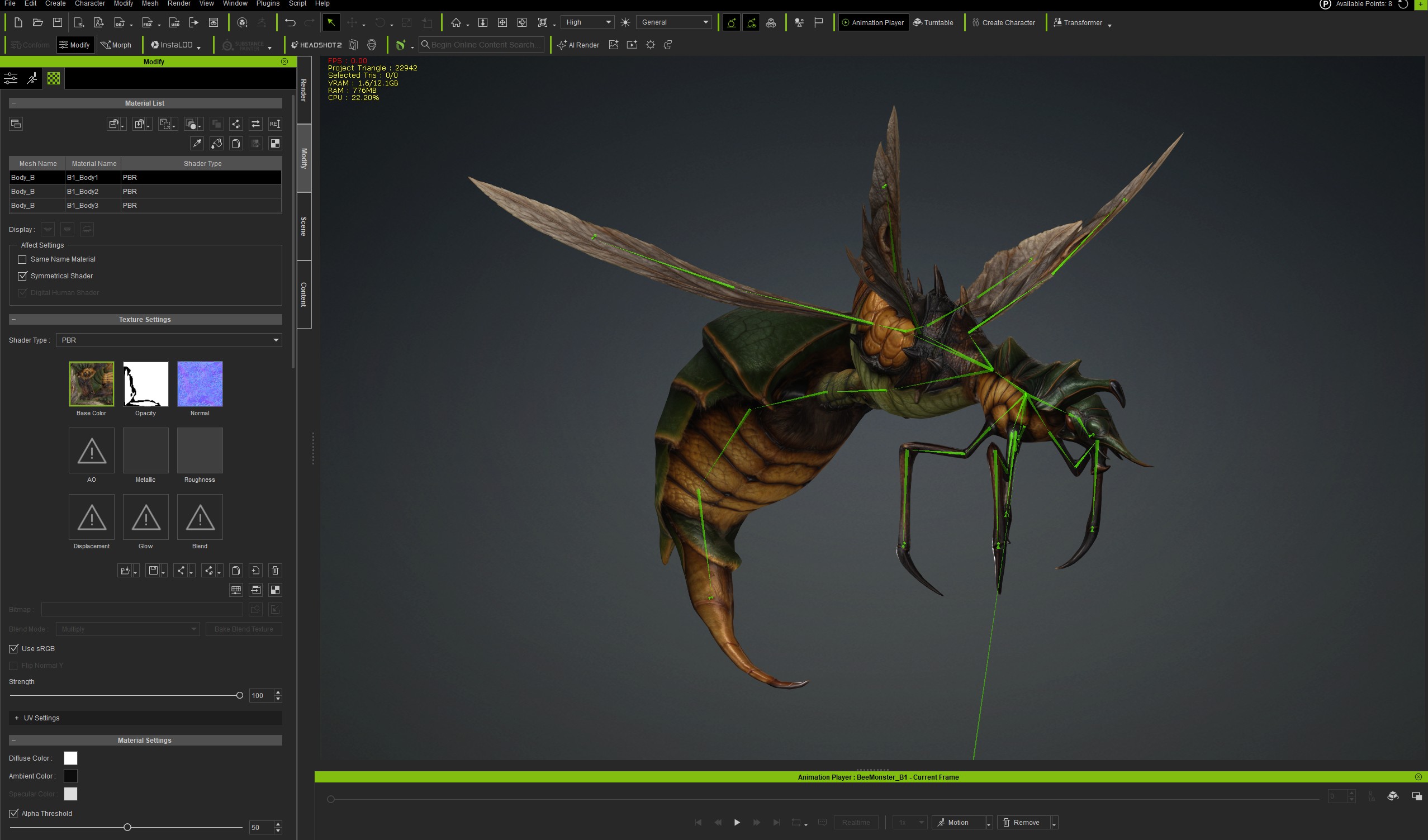
Task: Open AI Render tool
Action: pyautogui.click(x=578, y=45)
